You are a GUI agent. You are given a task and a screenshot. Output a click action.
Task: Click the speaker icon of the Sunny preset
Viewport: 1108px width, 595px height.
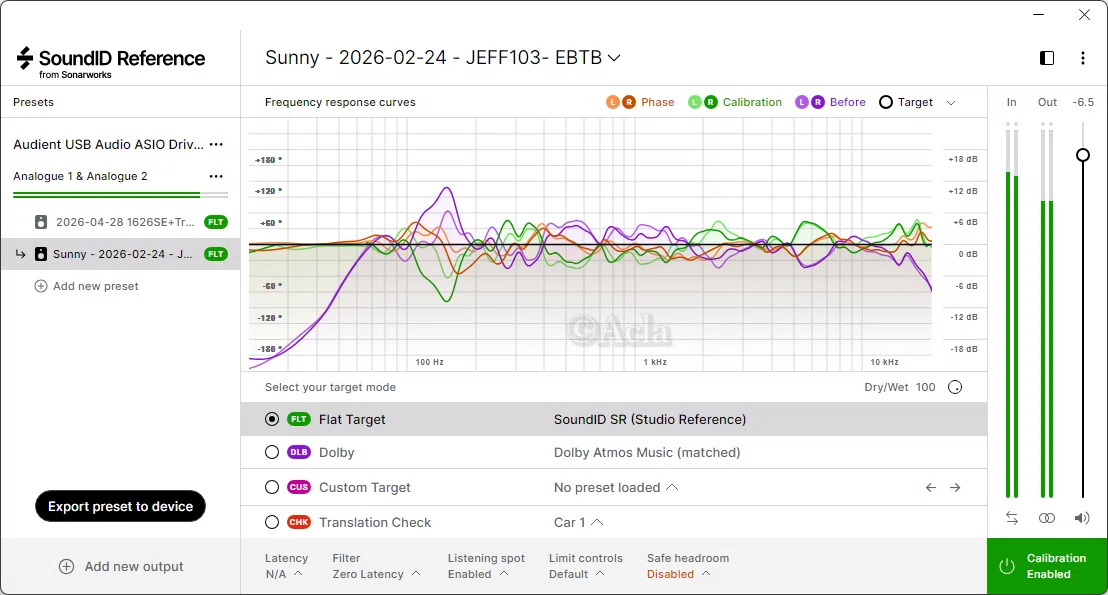(x=41, y=254)
